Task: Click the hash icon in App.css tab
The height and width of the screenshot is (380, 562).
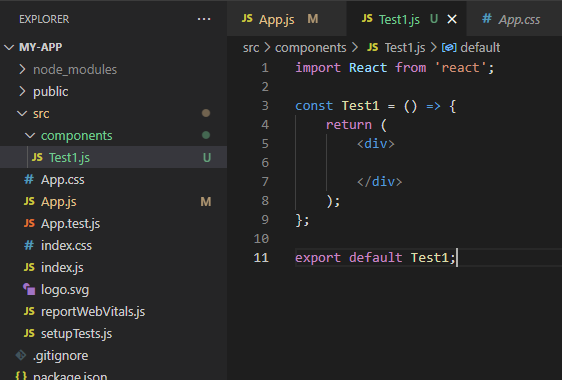Action: pos(487,18)
